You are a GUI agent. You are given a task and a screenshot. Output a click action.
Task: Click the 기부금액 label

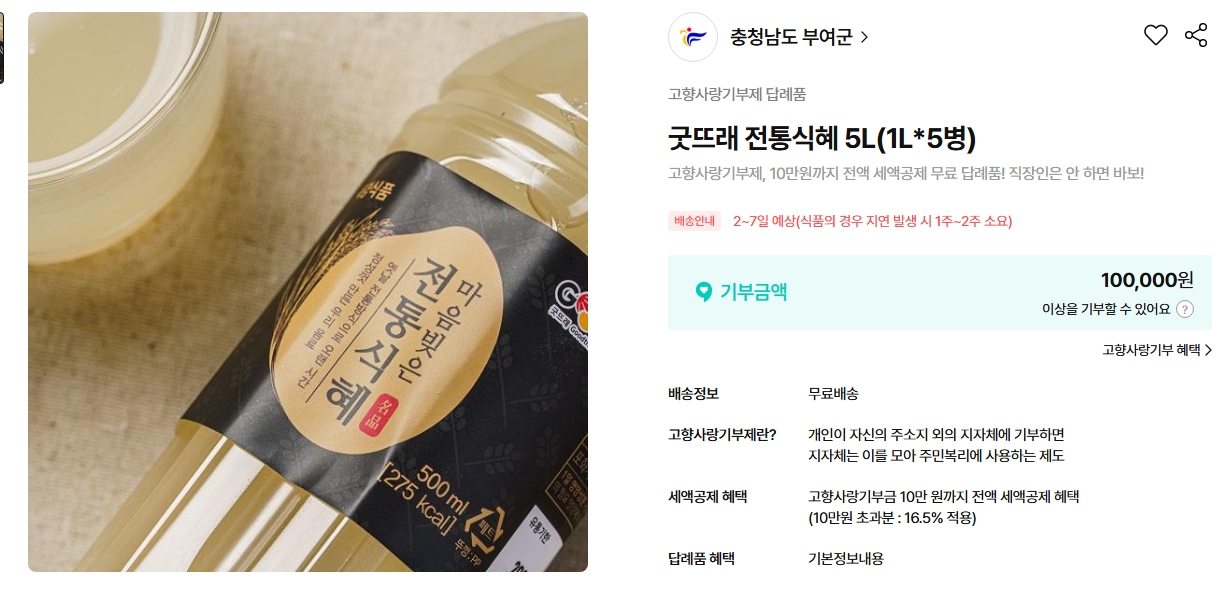[x=753, y=292]
